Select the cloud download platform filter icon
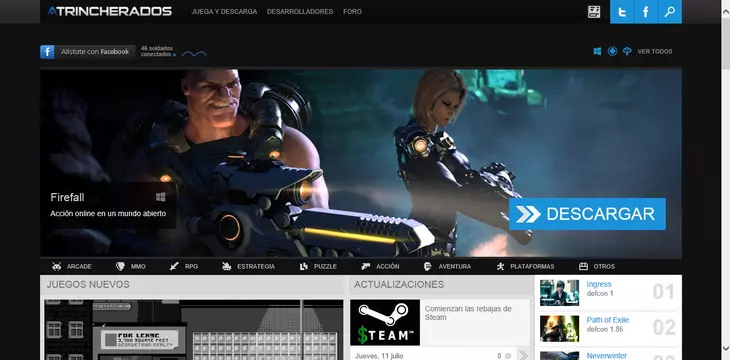730x360 pixels. click(627, 51)
